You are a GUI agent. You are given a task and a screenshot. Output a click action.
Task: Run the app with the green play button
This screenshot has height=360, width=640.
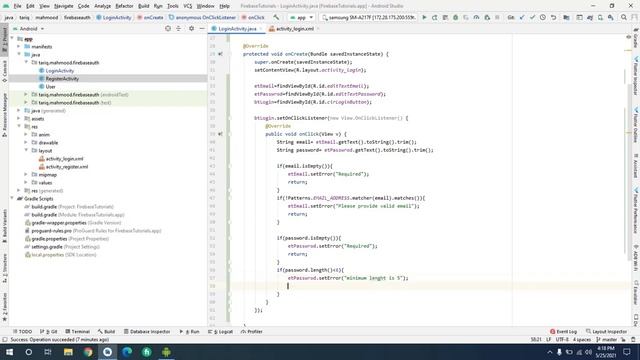(x=424, y=18)
